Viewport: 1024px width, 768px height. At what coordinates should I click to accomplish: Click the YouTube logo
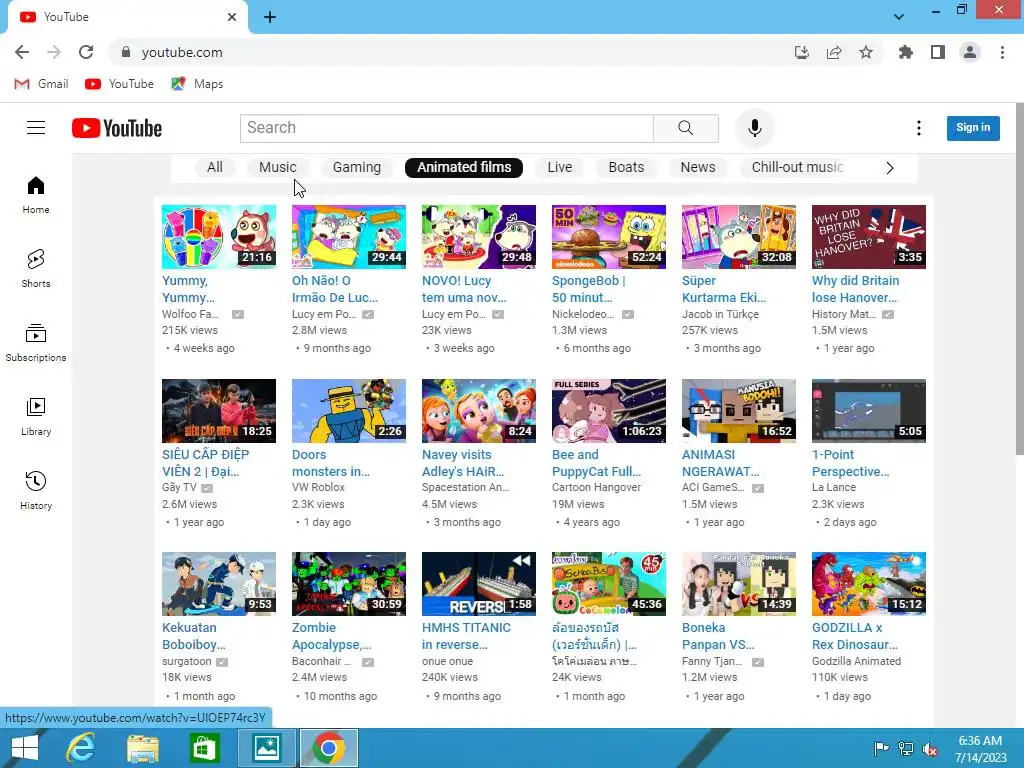tap(117, 128)
